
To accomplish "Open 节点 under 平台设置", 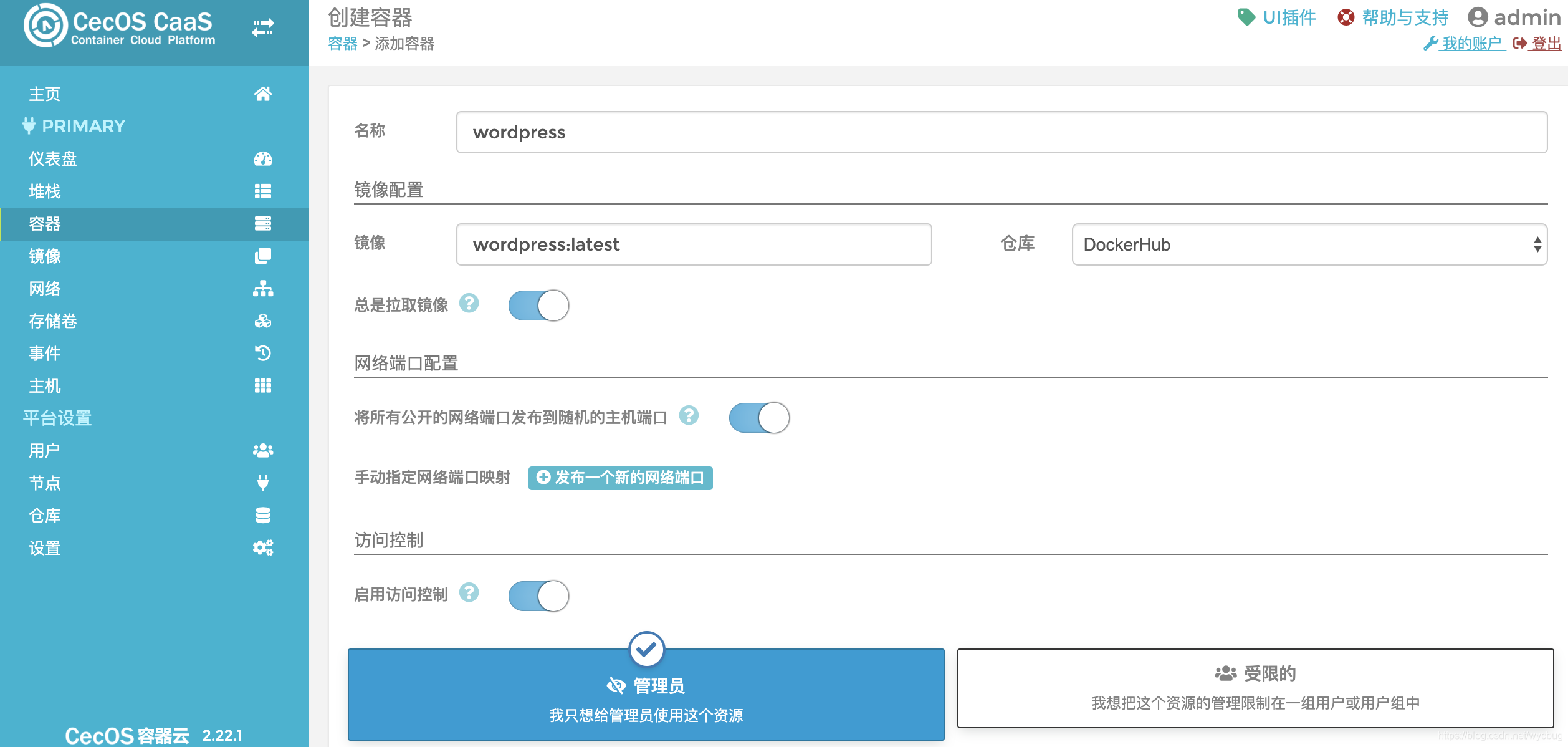I will 155,483.
